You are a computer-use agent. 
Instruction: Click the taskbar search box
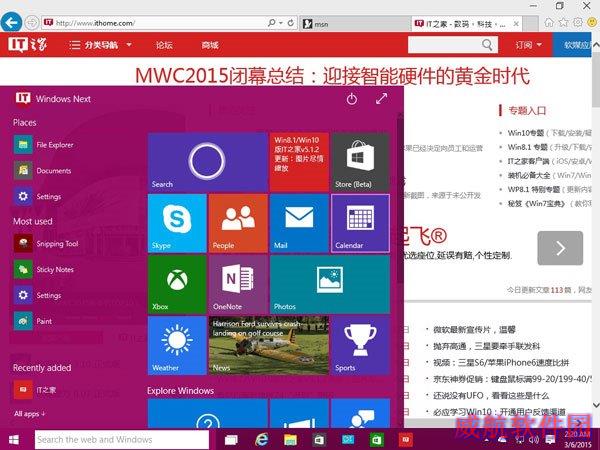pyautogui.click(x=122, y=440)
